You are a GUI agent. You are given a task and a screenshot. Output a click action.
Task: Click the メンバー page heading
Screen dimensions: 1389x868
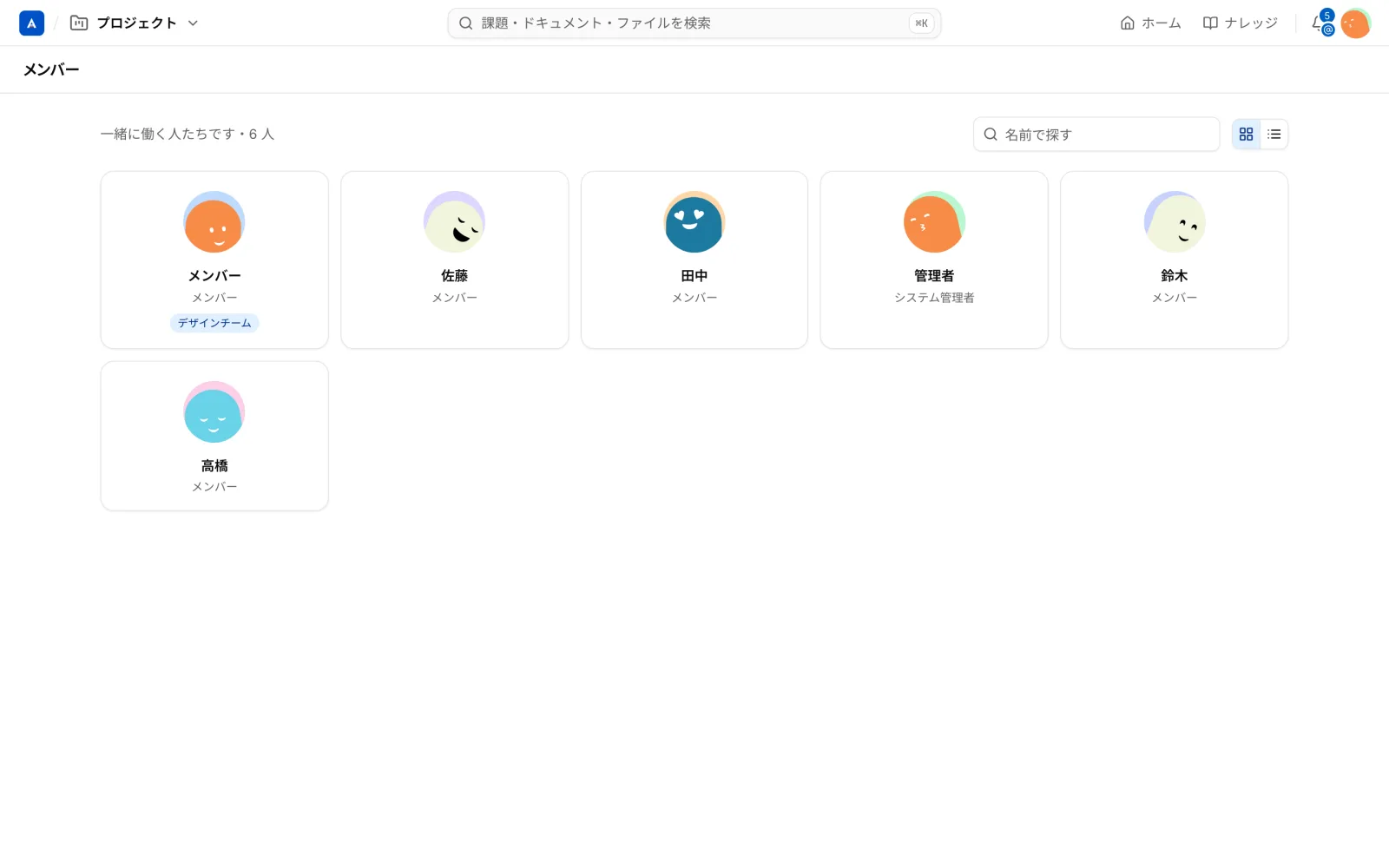(51, 69)
